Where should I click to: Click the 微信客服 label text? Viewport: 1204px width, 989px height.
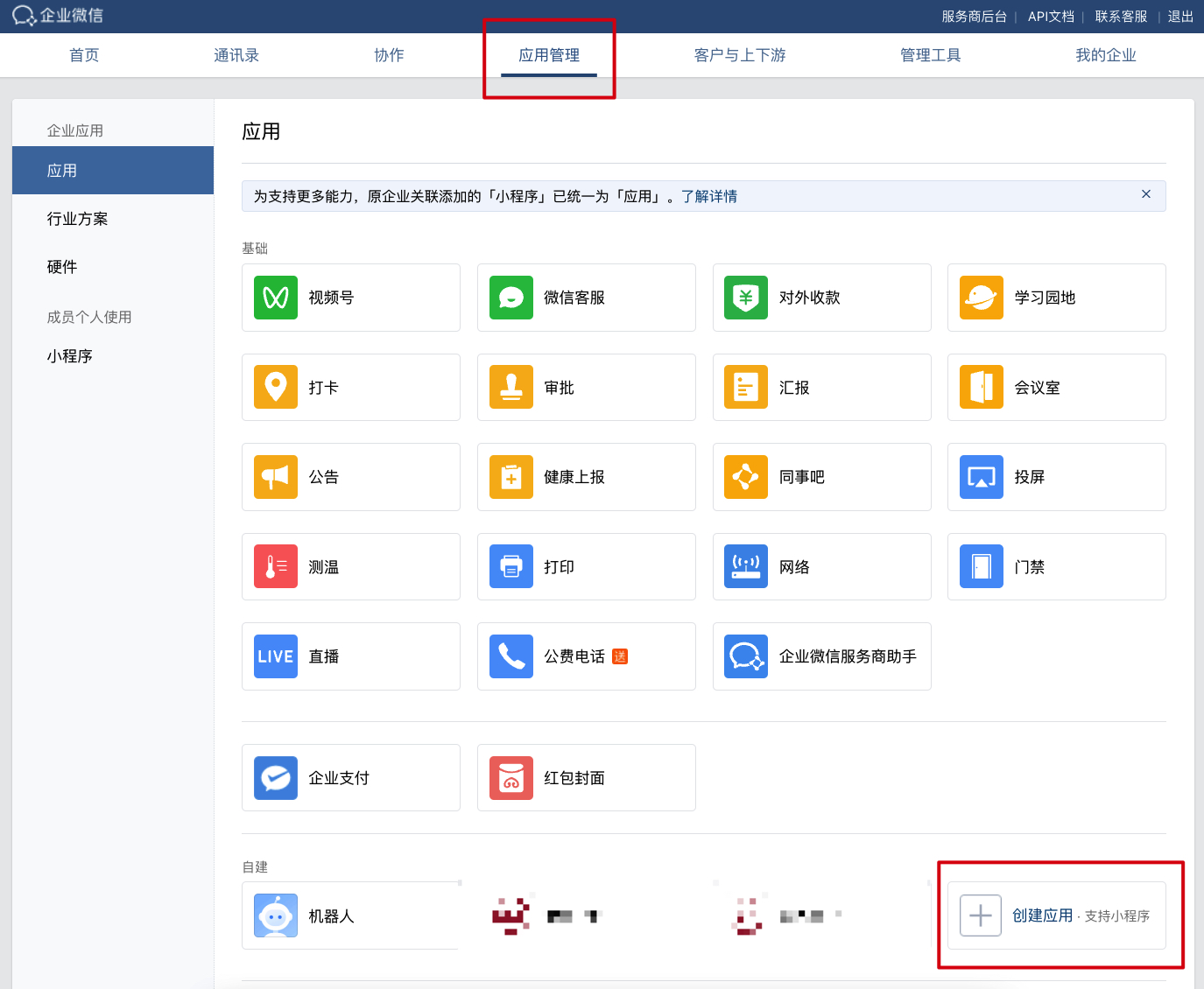coord(574,298)
